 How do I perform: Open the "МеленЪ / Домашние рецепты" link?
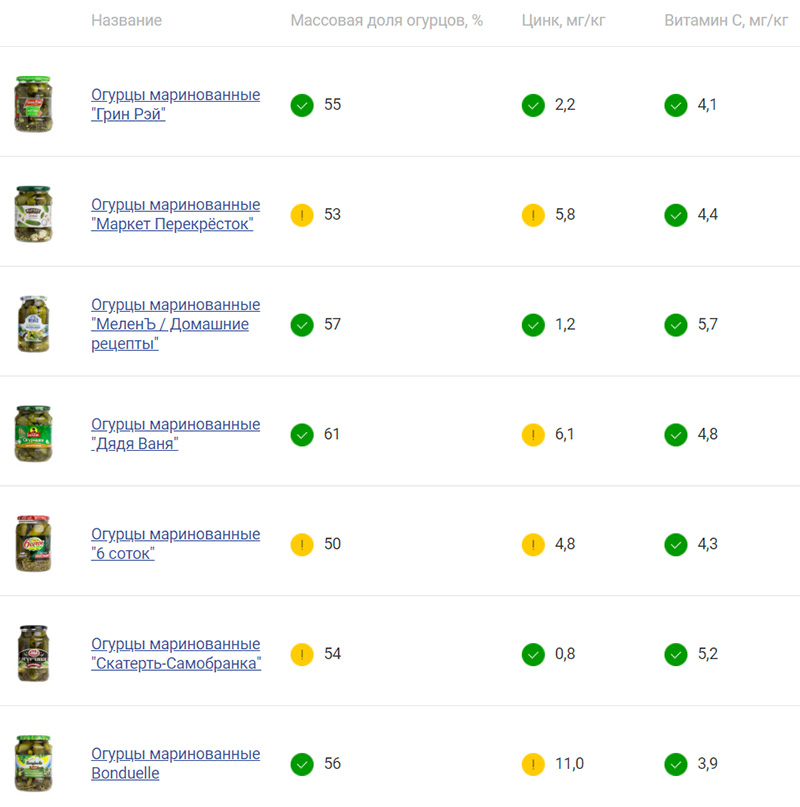(x=176, y=324)
